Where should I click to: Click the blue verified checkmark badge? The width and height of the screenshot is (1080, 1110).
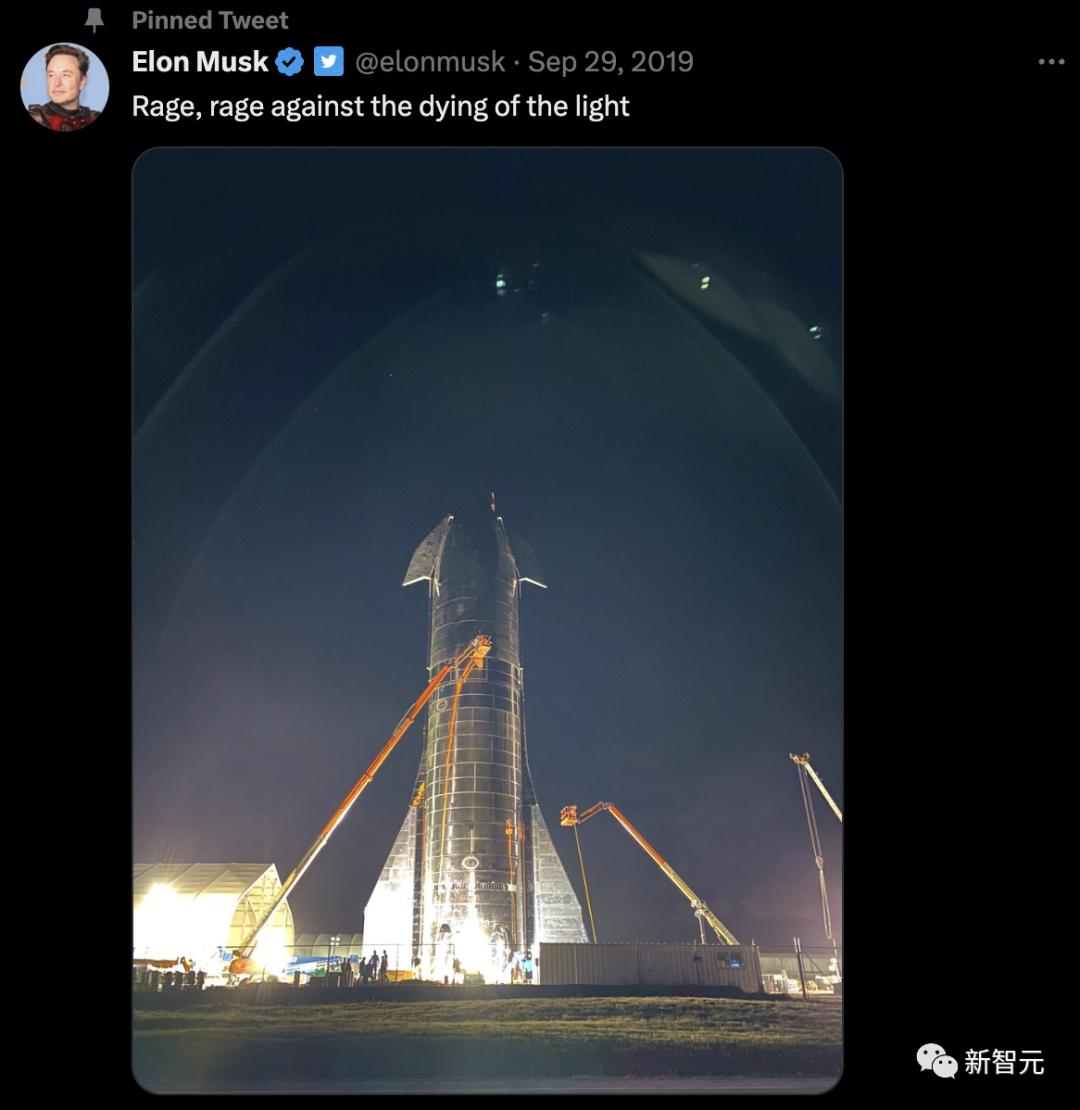(x=289, y=62)
